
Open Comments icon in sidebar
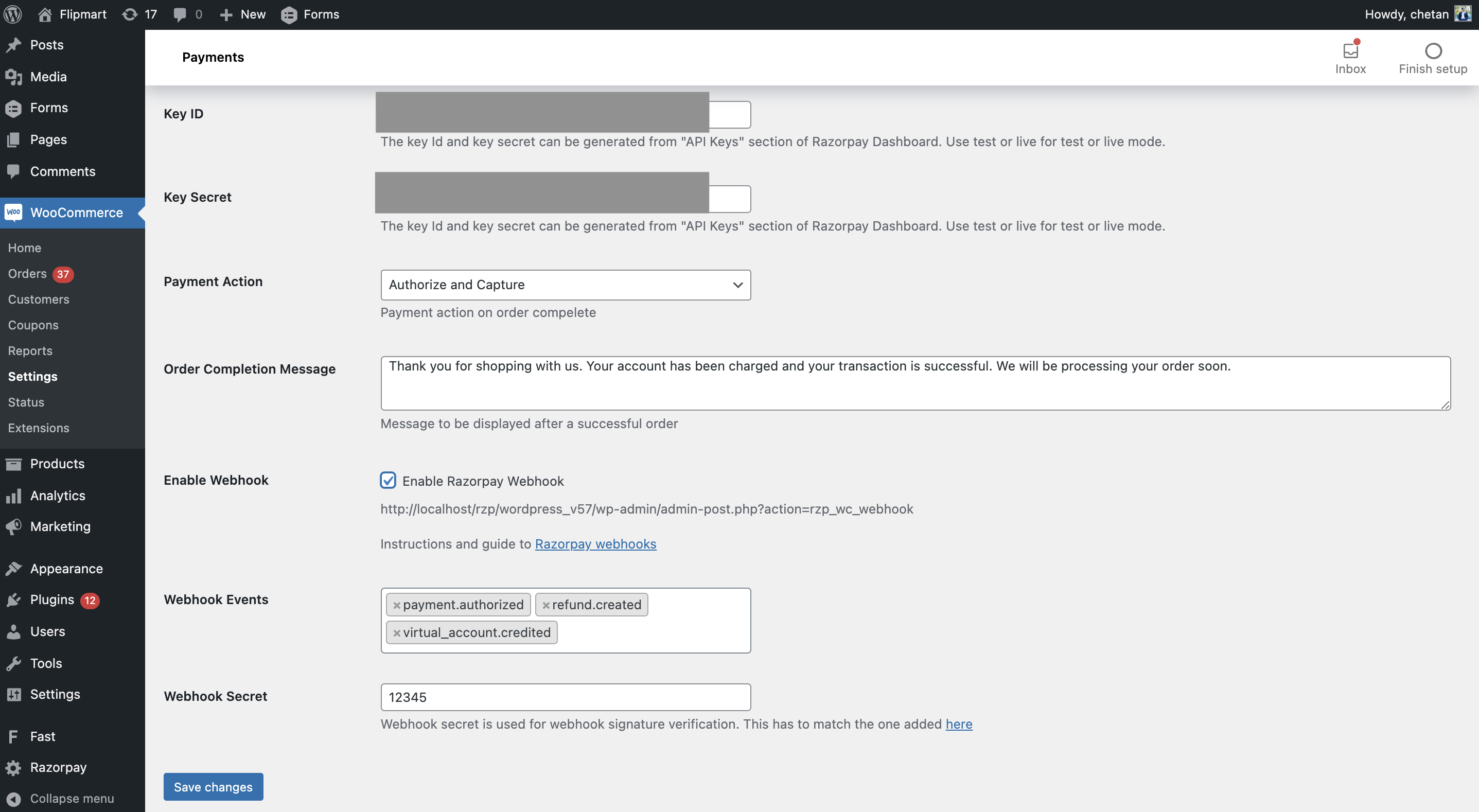click(14, 171)
